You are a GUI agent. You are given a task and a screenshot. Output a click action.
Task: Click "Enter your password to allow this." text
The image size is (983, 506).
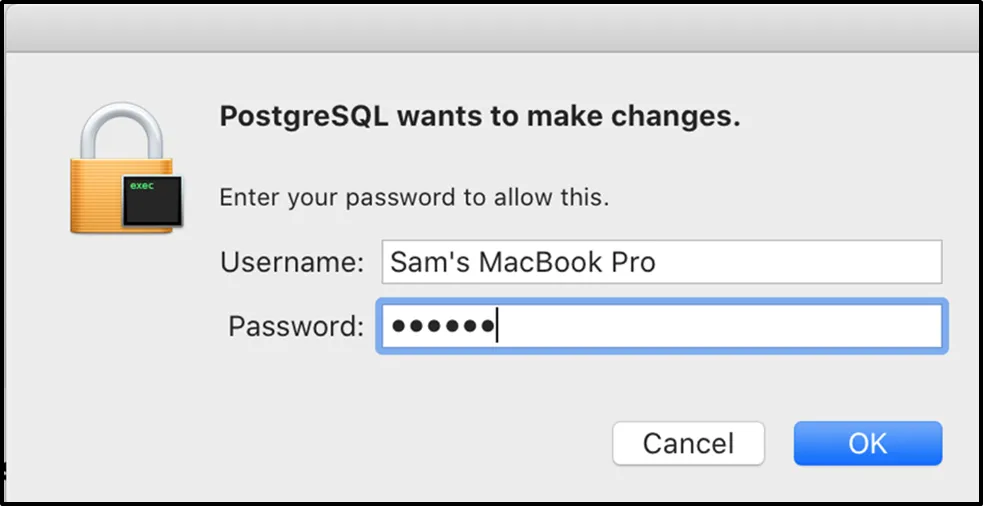tap(413, 197)
